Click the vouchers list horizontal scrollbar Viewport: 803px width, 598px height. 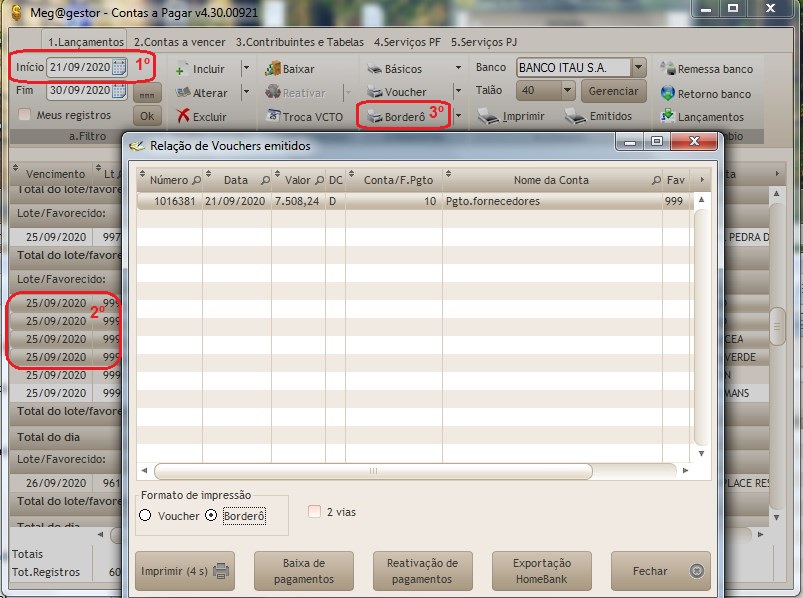click(x=372, y=471)
